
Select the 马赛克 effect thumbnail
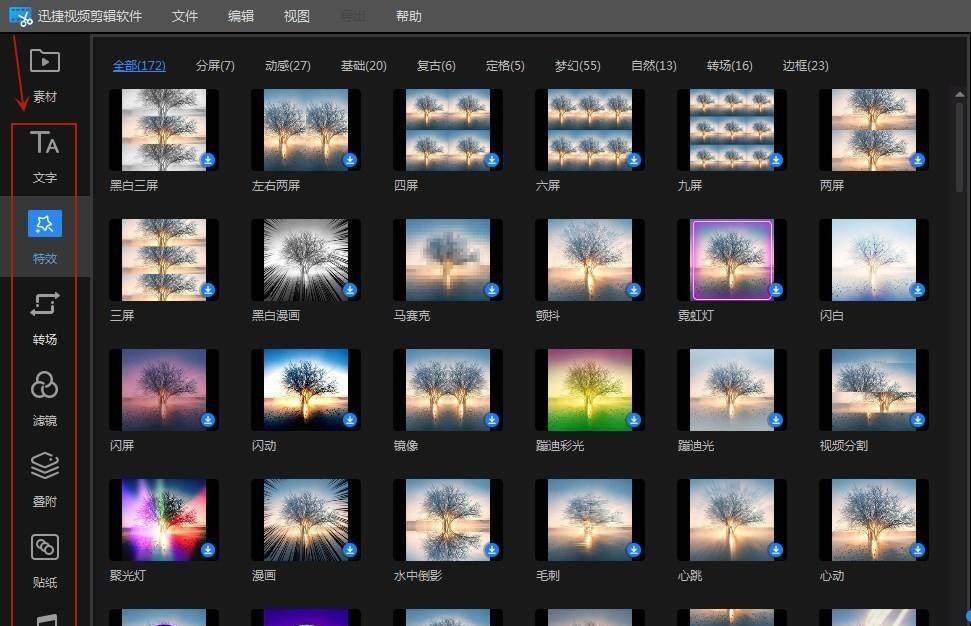pos(448,260)
